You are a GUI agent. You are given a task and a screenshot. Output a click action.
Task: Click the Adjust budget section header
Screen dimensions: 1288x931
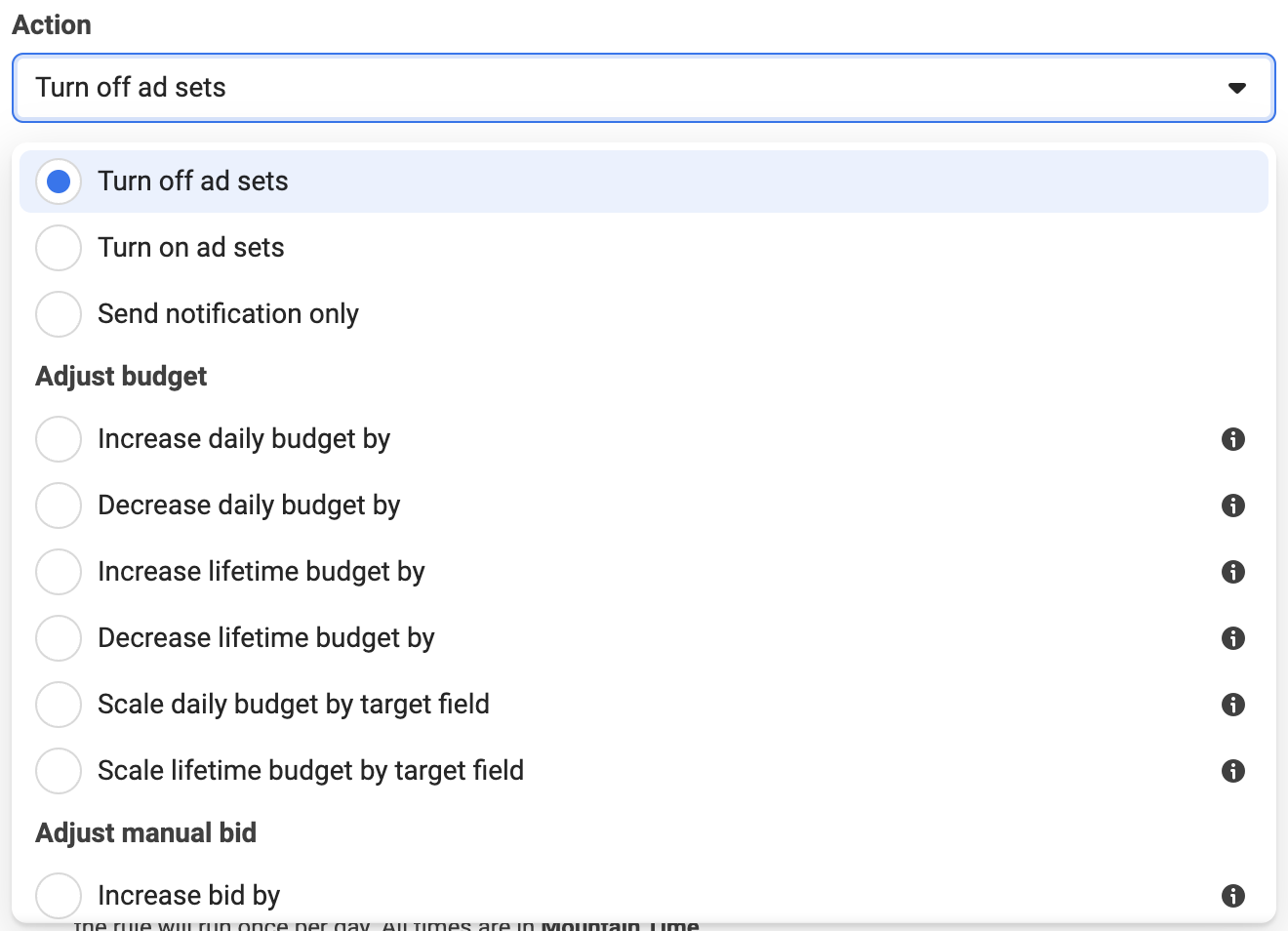pyautogui.click(x=120, y=376)
